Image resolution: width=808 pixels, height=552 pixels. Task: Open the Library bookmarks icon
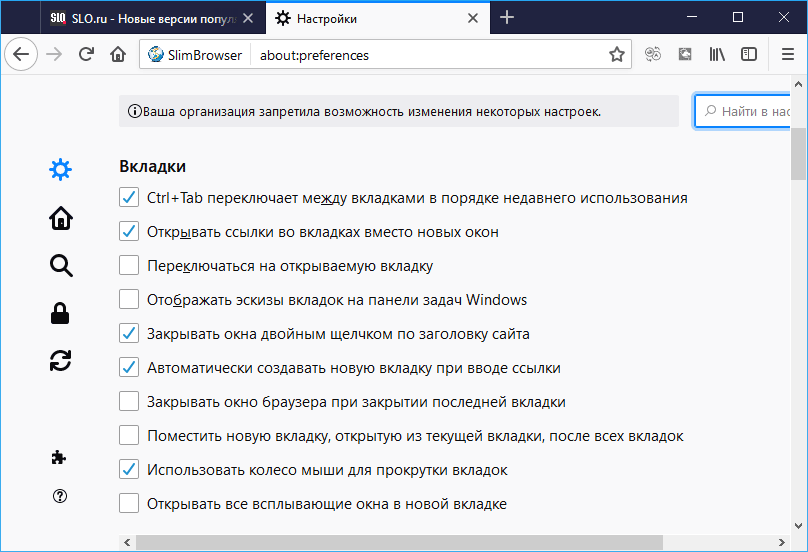point(717,55)
